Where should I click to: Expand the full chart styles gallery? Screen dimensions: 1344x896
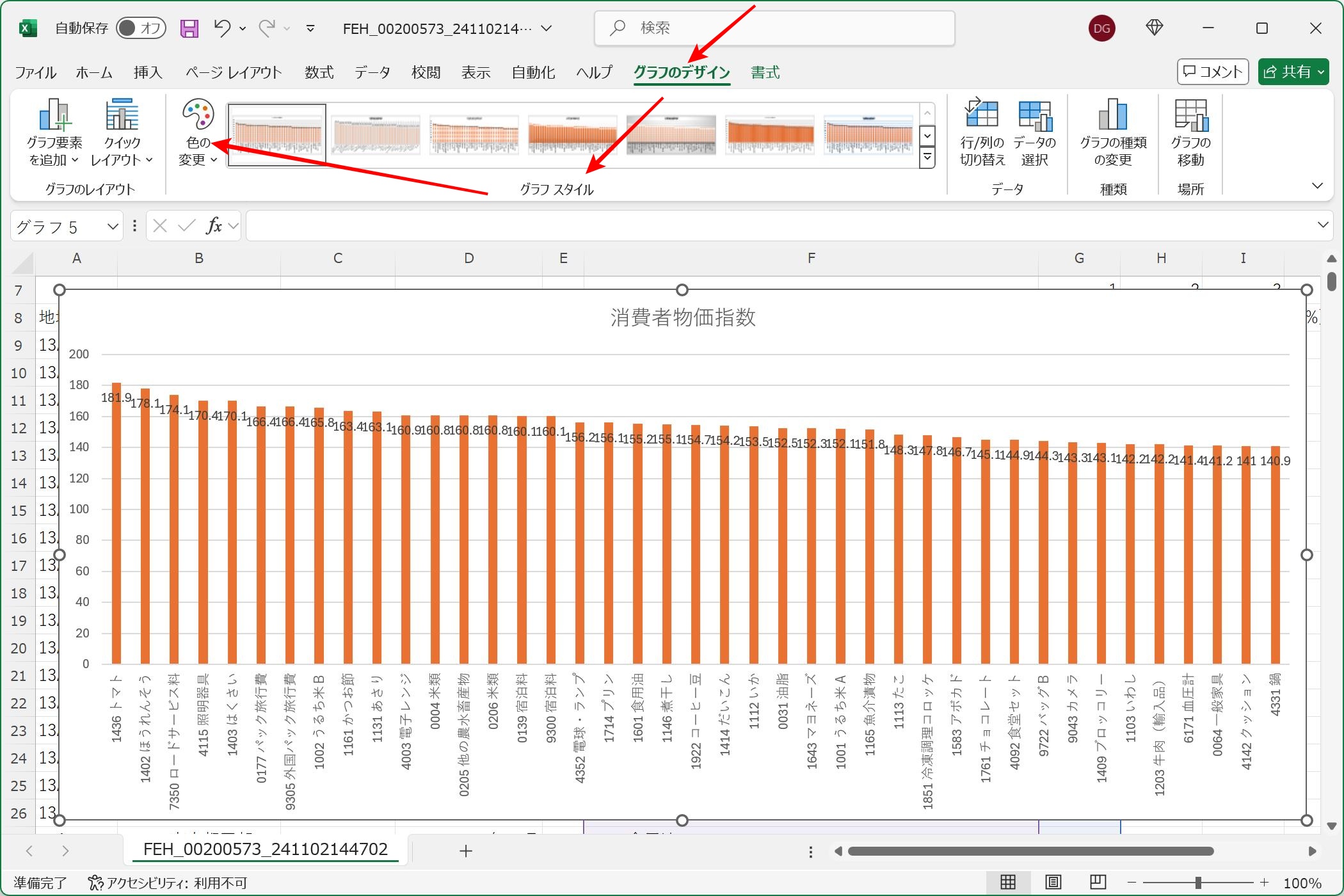(927, 157)
